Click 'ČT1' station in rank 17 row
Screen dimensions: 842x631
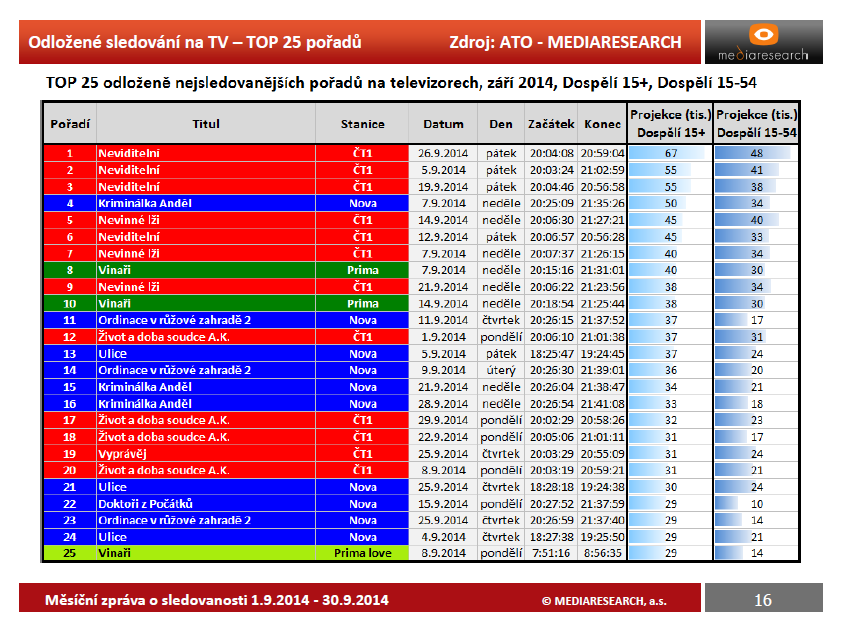(362, 420)
